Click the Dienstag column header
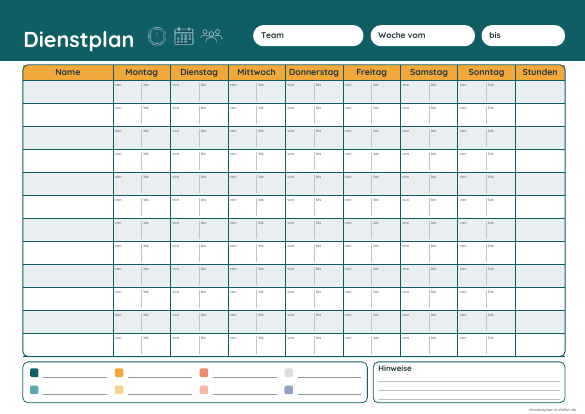 pyautogui.click(x=199, y=72)
